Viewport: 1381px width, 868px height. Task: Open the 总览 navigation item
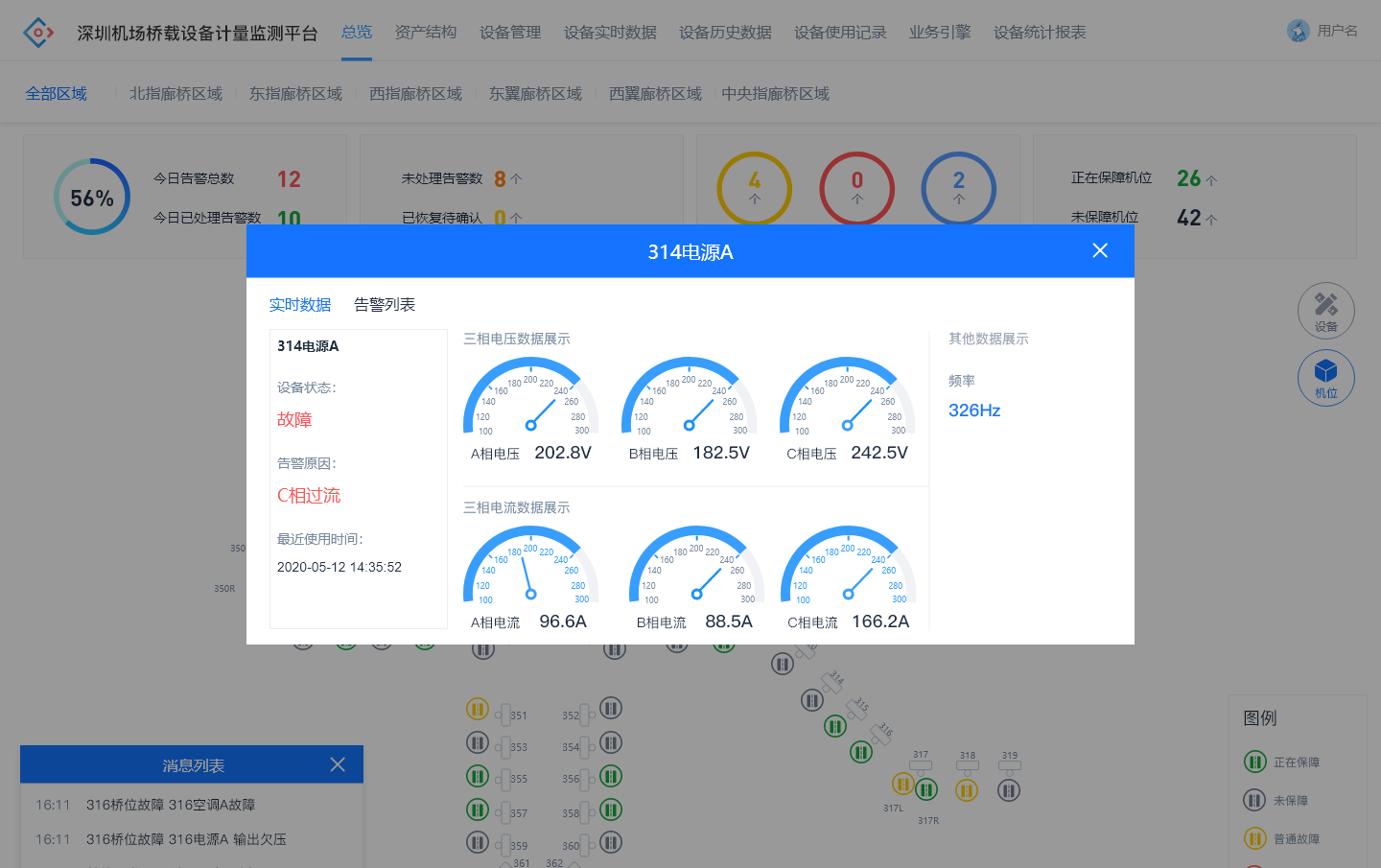[x=357, y=33]
